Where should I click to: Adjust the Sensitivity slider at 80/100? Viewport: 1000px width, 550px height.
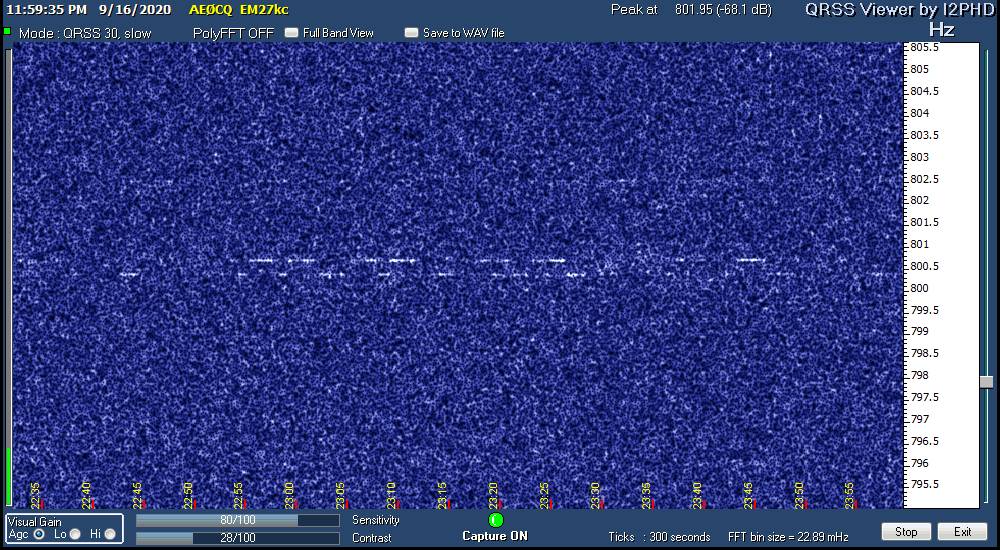click(237, 521)
